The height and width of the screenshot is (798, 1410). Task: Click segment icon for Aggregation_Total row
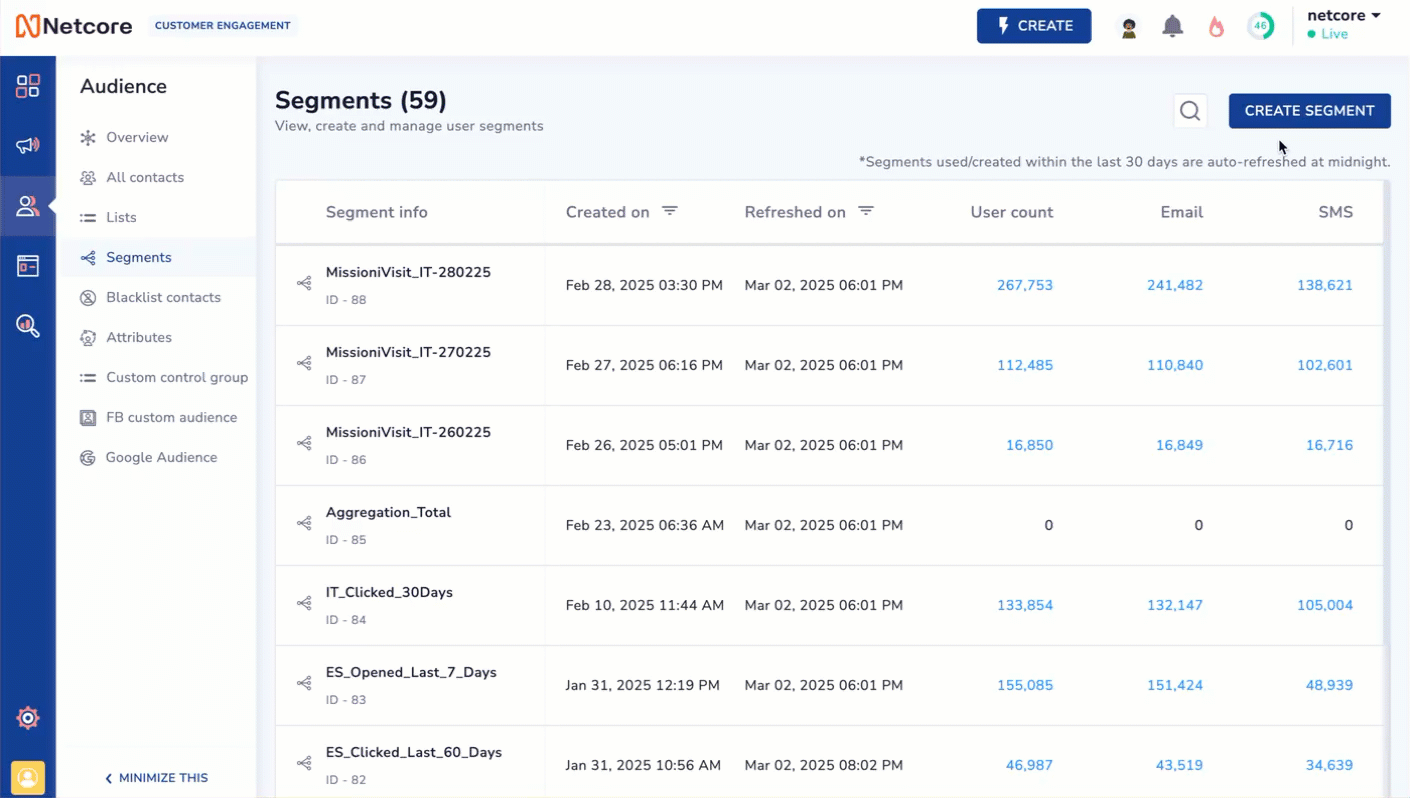pos(304,524)
